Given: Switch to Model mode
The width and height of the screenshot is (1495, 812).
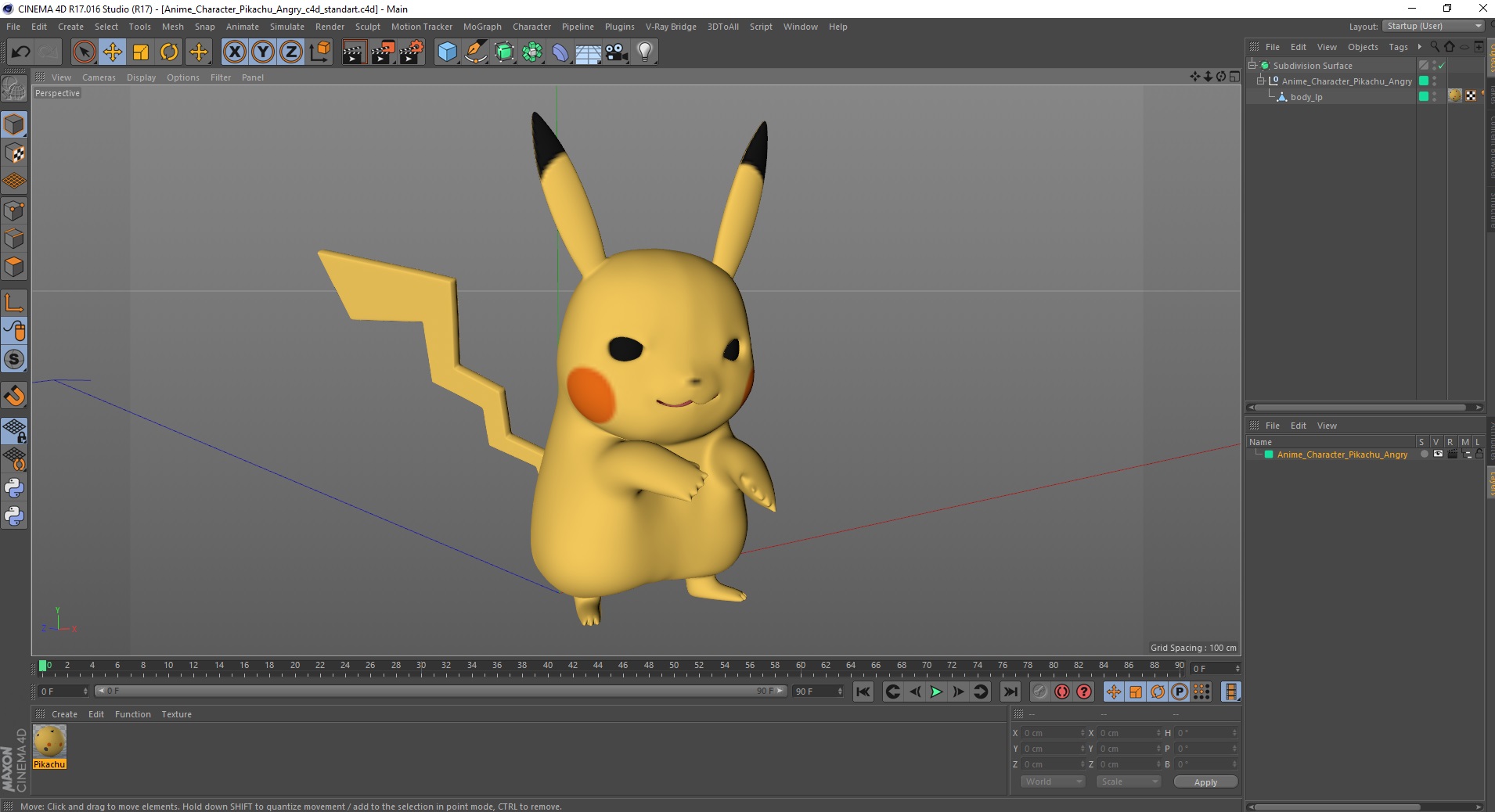Looking at the screenshot, I should pos(14,125).
